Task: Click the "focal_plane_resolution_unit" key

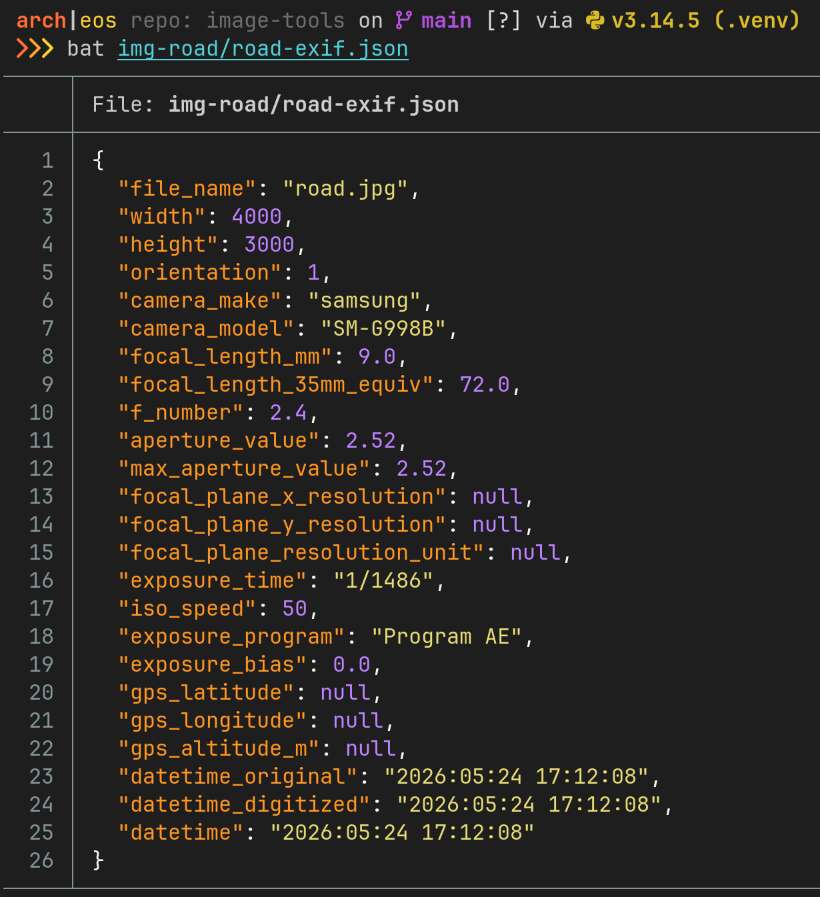Action: coord(300,553)
